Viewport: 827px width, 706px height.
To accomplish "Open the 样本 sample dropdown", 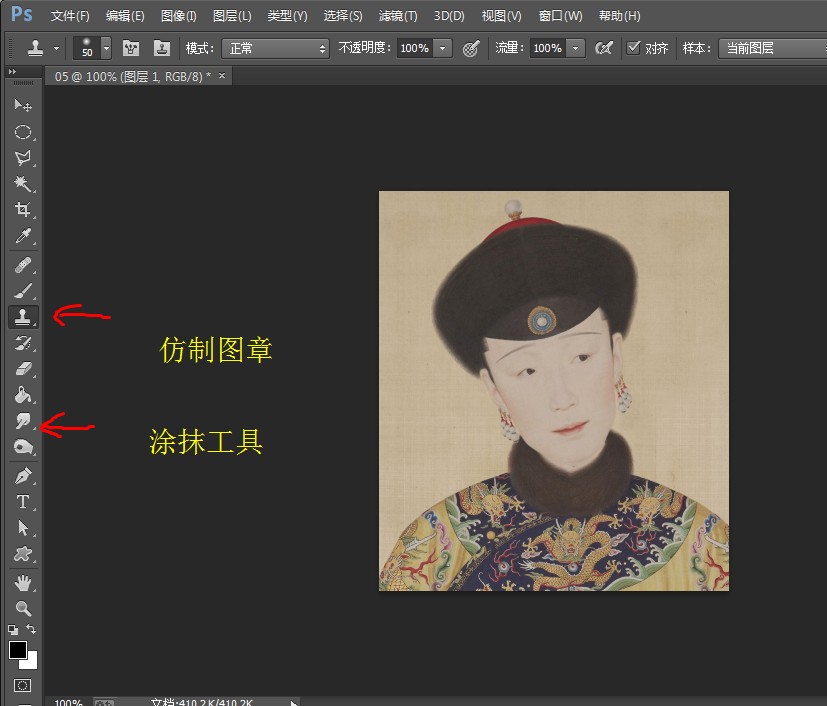I will point(773,49).
